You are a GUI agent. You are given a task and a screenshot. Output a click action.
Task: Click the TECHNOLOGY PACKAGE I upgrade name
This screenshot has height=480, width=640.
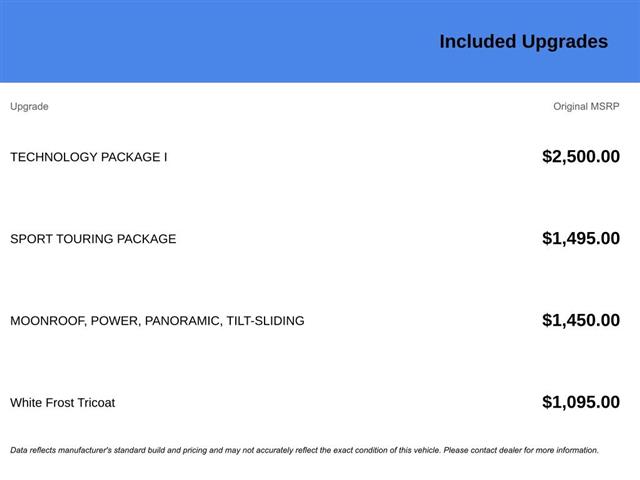coord(89,157)
